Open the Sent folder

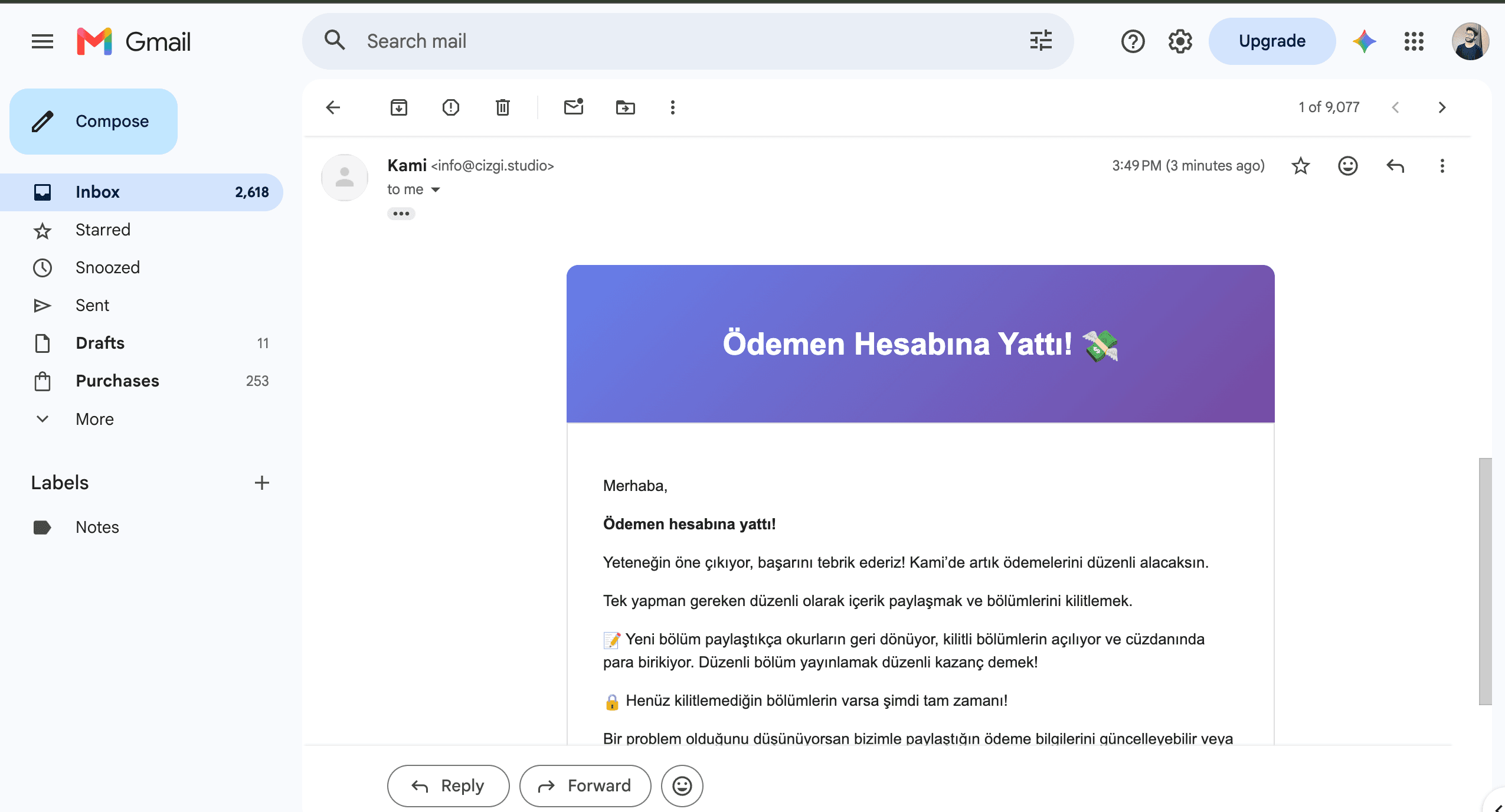(x=142, y=306)
